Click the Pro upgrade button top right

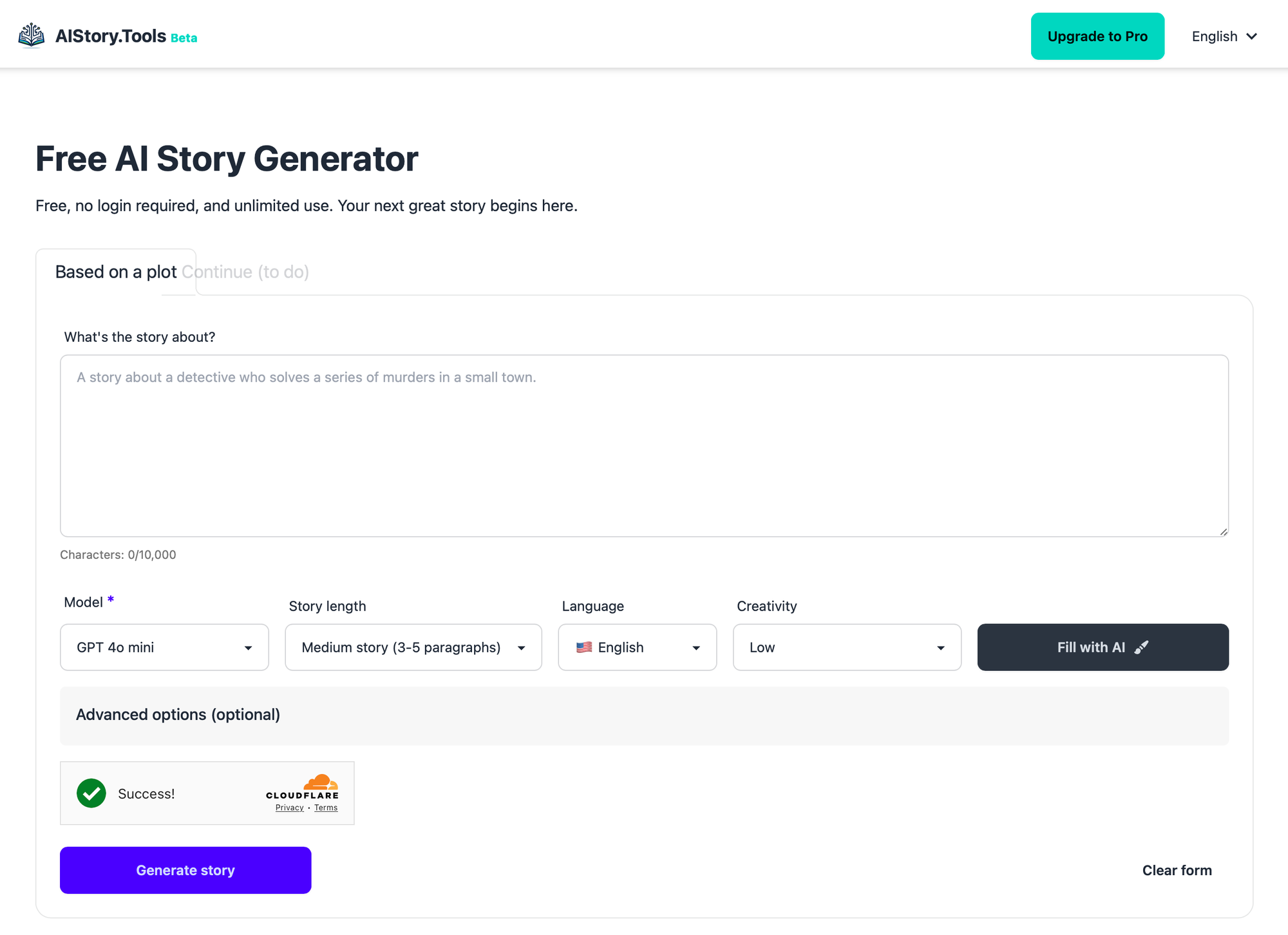coord(1097,35)
